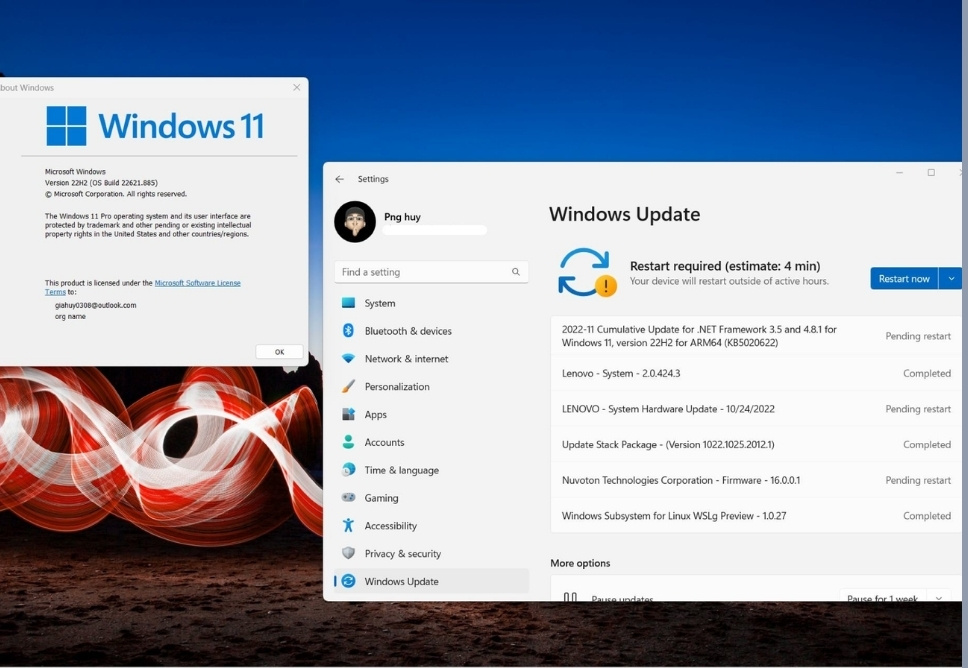The image size is (968, 668).
Task: Click the .NET Framework KB5020622 update row
Action: pos(756,336)
